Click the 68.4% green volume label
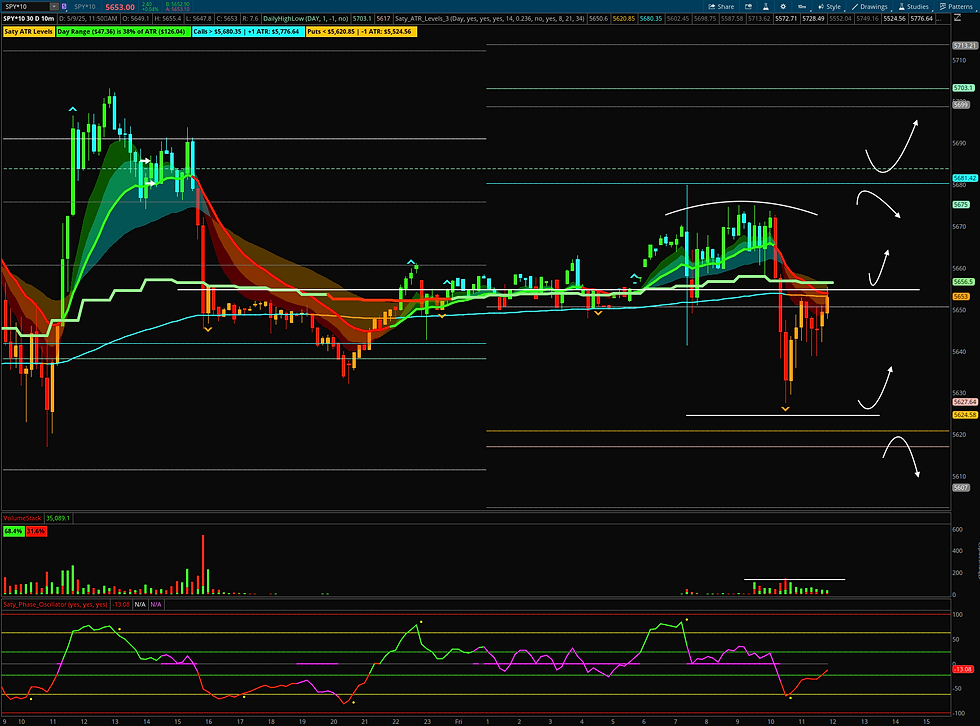Image resolution: width=980 pixels, height=726 pixels. [13, 531]
